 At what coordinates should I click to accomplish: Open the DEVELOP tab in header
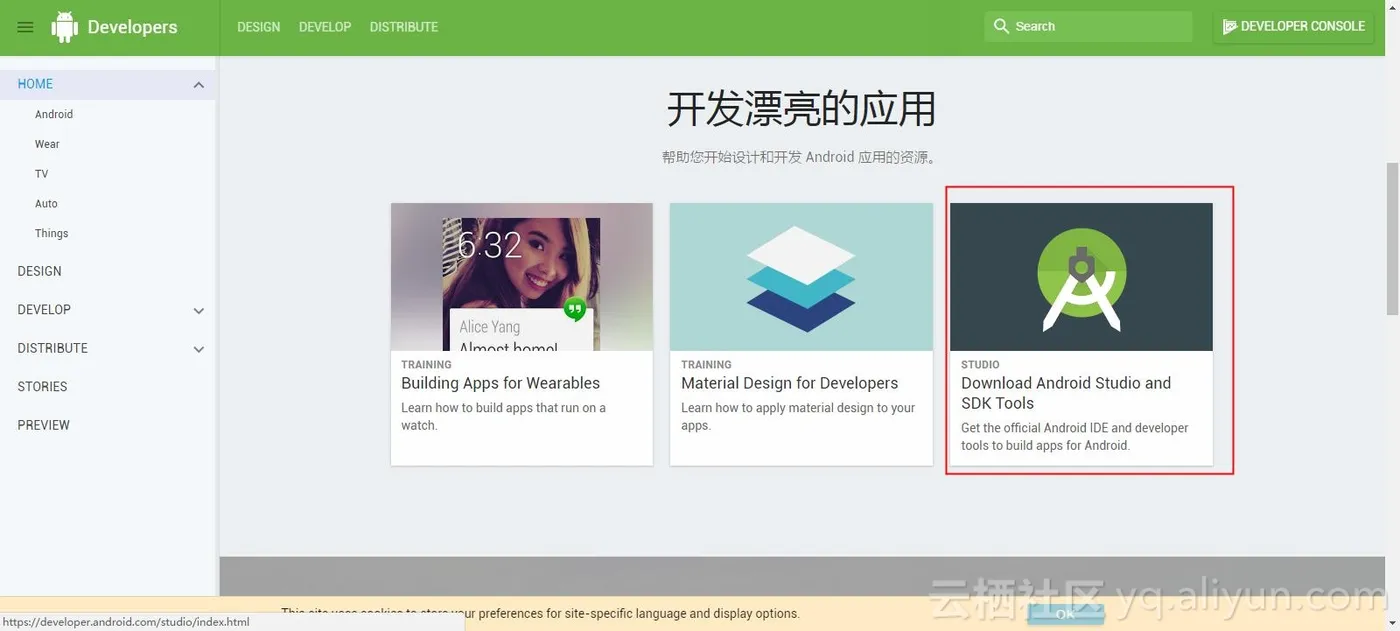[x=325, y=27]
